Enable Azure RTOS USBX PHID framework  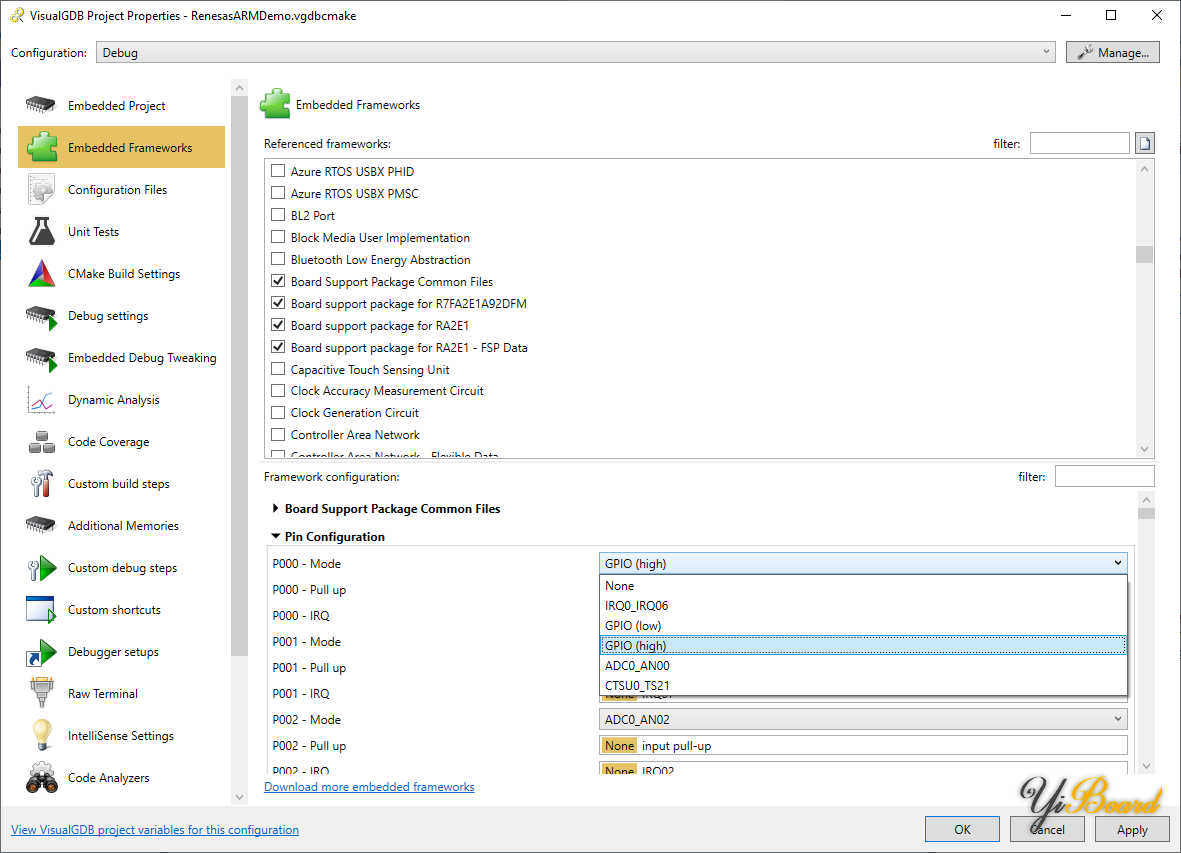pyautogui.click(x=278, y=171)
